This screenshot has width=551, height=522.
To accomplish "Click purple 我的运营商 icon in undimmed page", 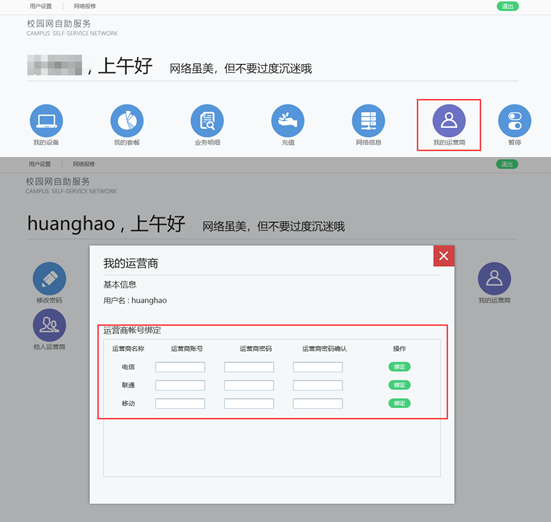I will pyautogui.click(x=449, y=121).
